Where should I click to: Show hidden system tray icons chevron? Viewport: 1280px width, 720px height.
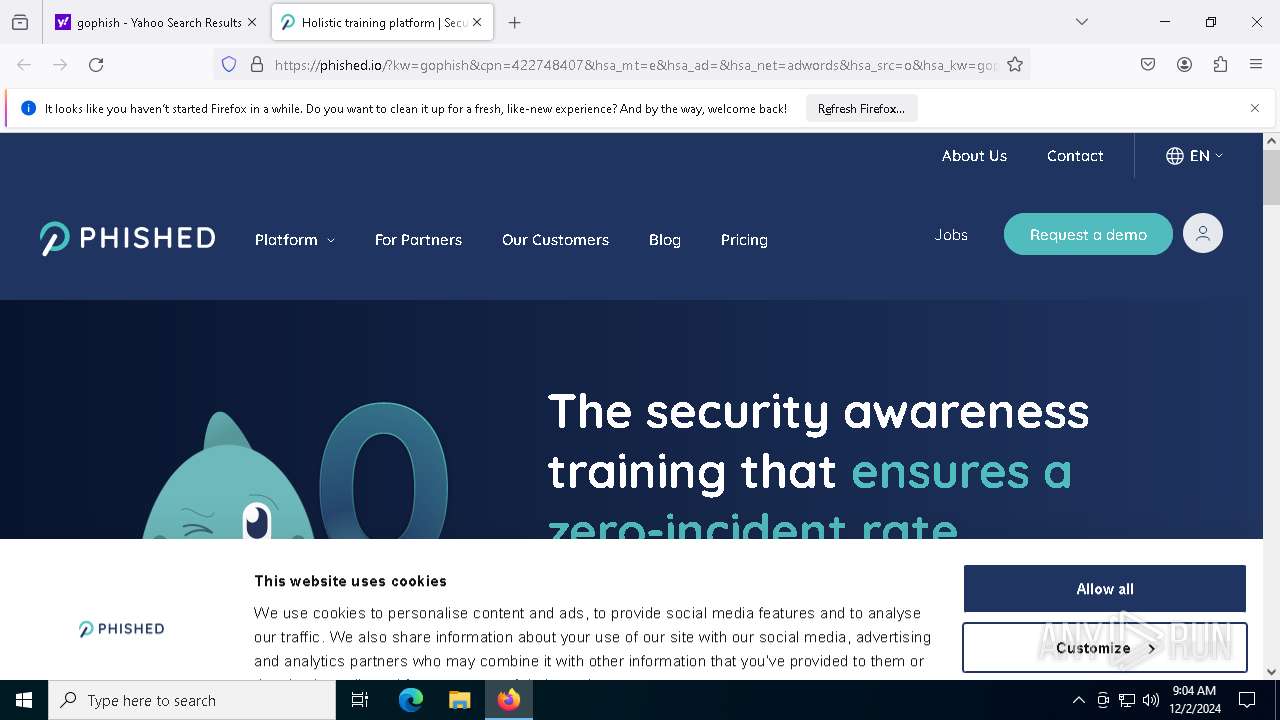pos(1078,700)
